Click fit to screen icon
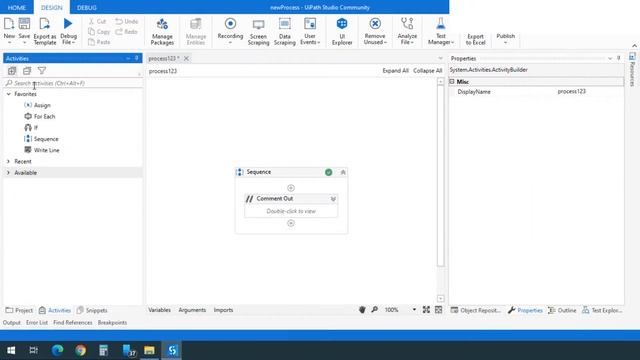The image size is (640, 360). pos(426,310)
